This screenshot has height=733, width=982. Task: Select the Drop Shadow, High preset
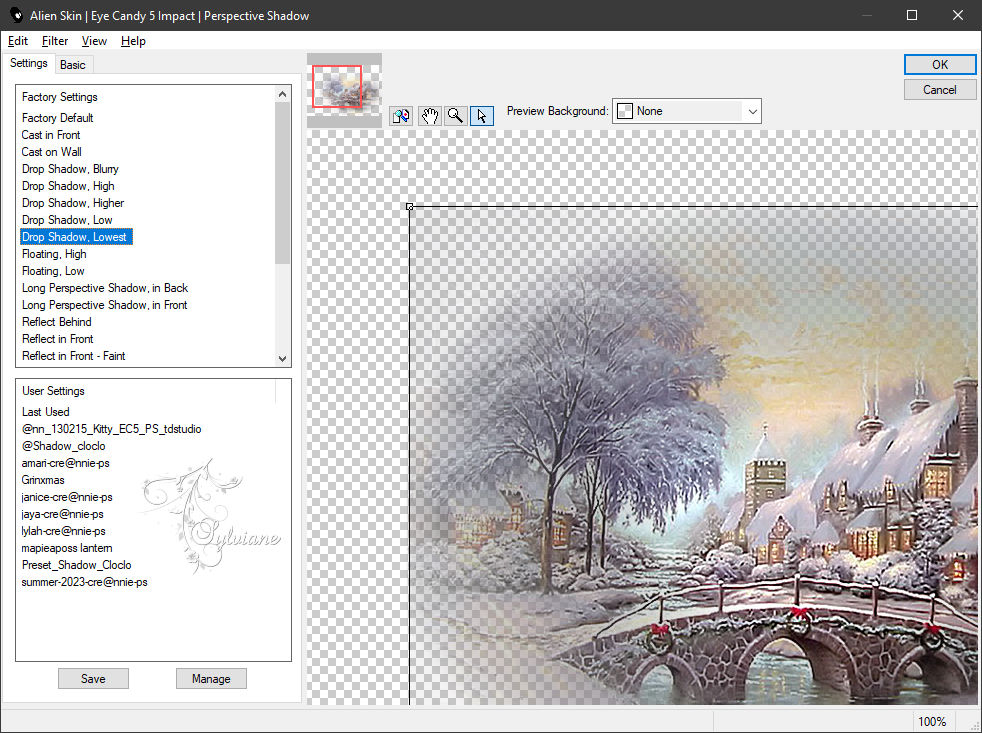point(68,185)
